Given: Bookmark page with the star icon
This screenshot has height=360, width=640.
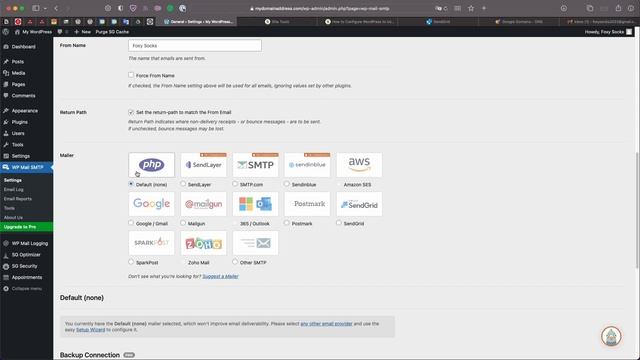Looking at the screenshot, I should pos(471,8).
